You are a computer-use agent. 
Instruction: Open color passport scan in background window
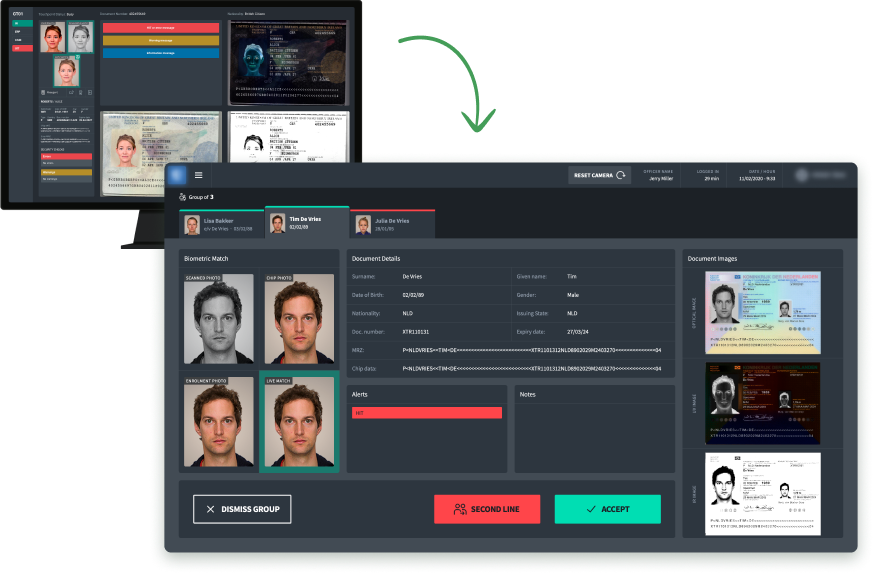coord(161,152)
